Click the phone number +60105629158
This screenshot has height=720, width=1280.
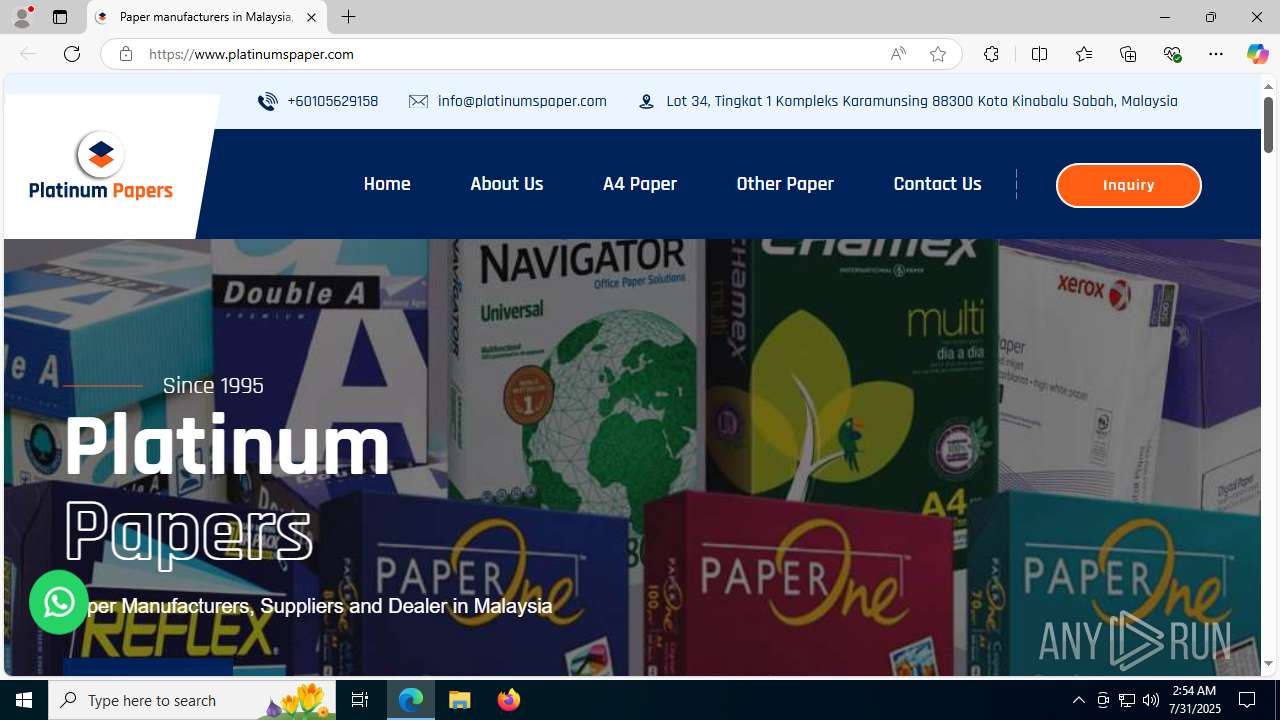(332, 101)
